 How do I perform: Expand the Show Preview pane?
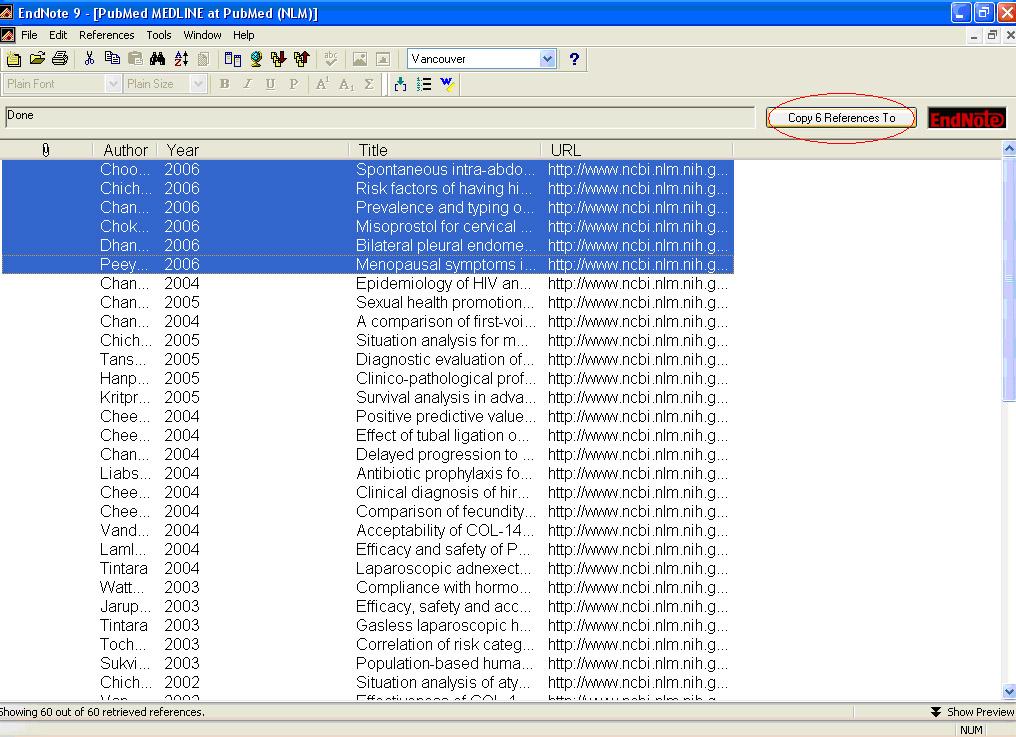(x=972, y=712)
